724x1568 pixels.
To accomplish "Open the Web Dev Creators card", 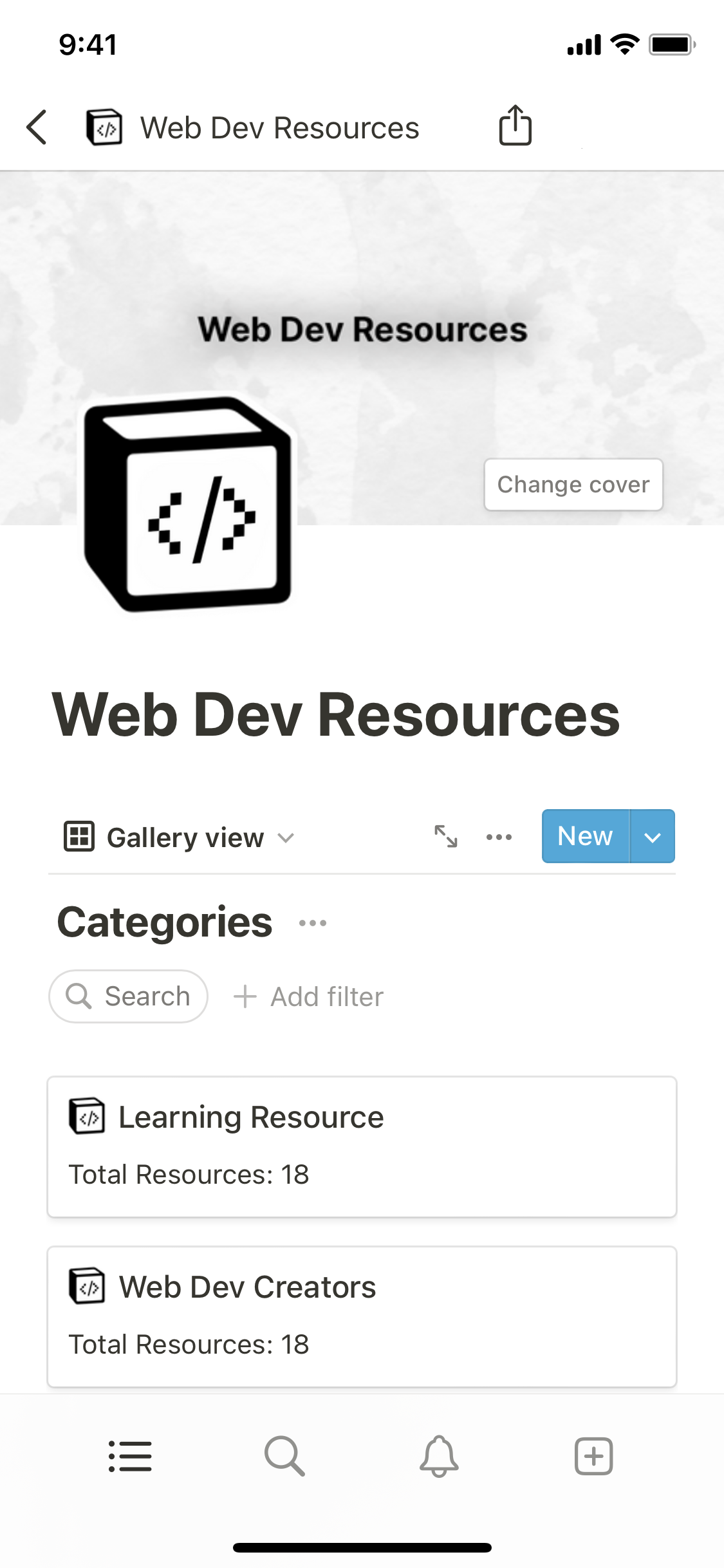I will point(362,1316).
